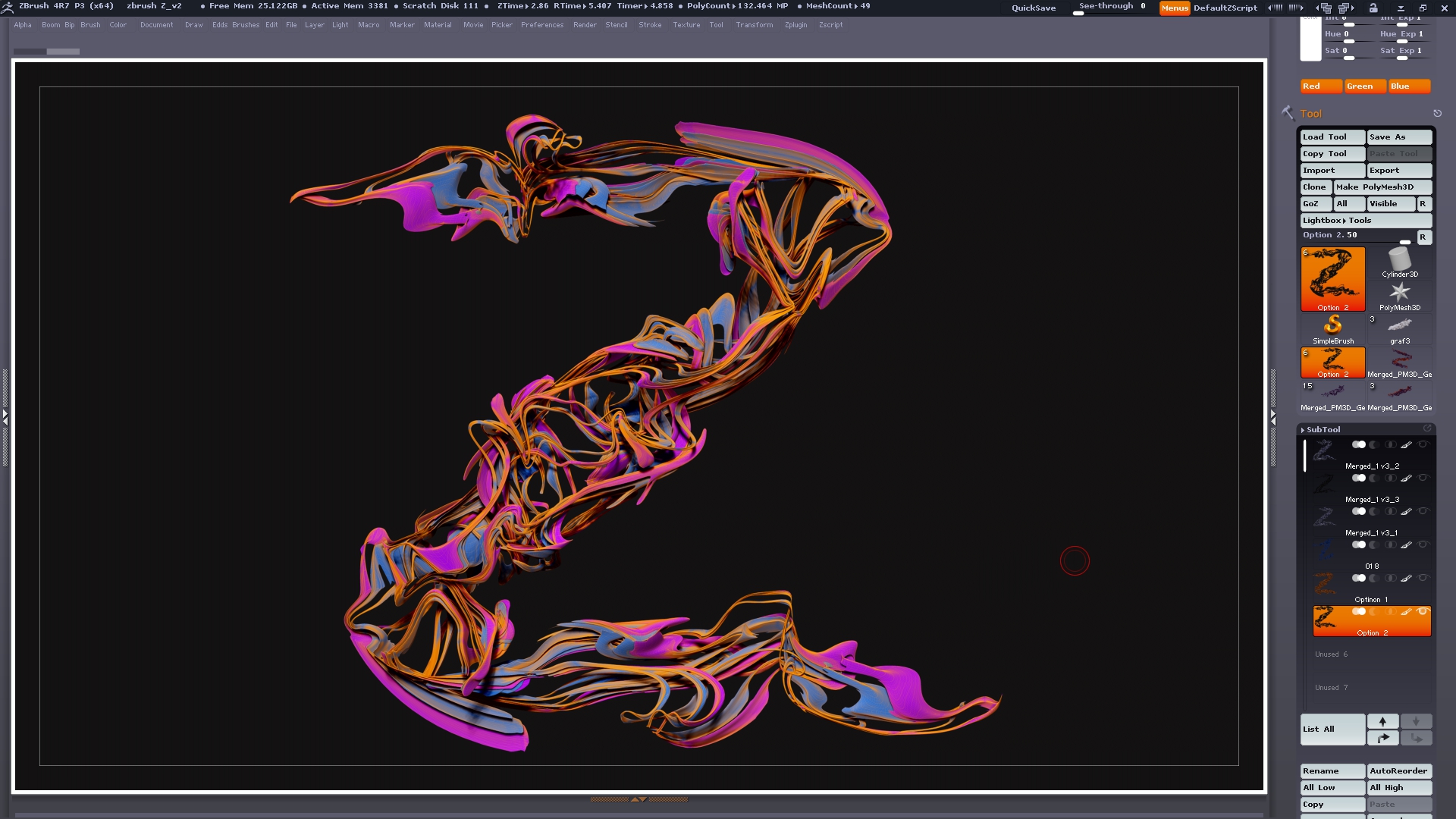Screen dimensions: 1456x819
Task: Open the Render menu
Action: tap(584, 25)
